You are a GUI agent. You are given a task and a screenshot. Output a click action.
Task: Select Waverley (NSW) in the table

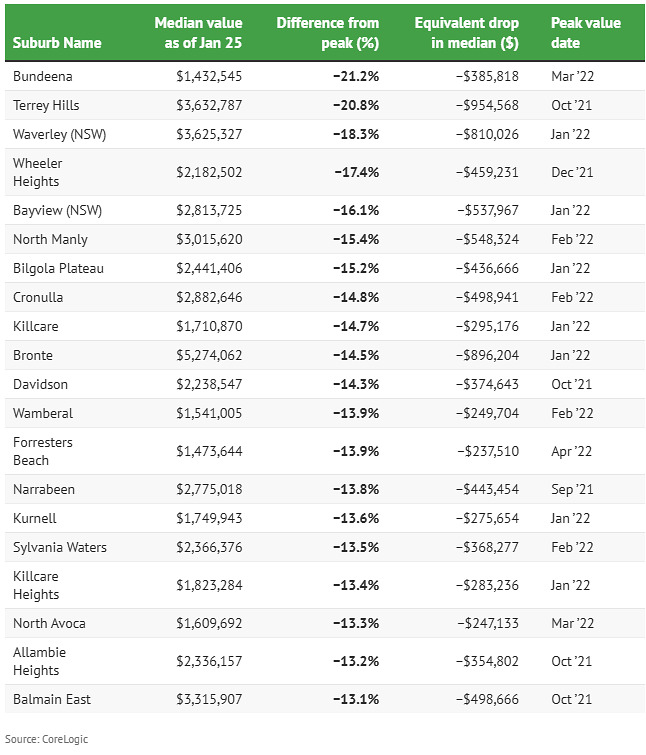(58, 134)
